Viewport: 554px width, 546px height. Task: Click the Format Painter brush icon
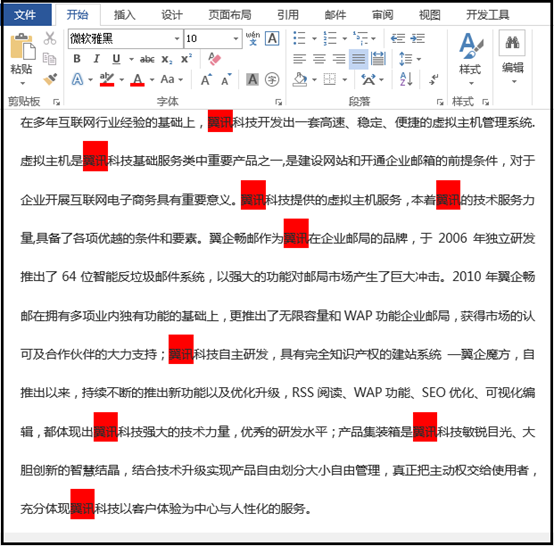click(x=50, y=79)
